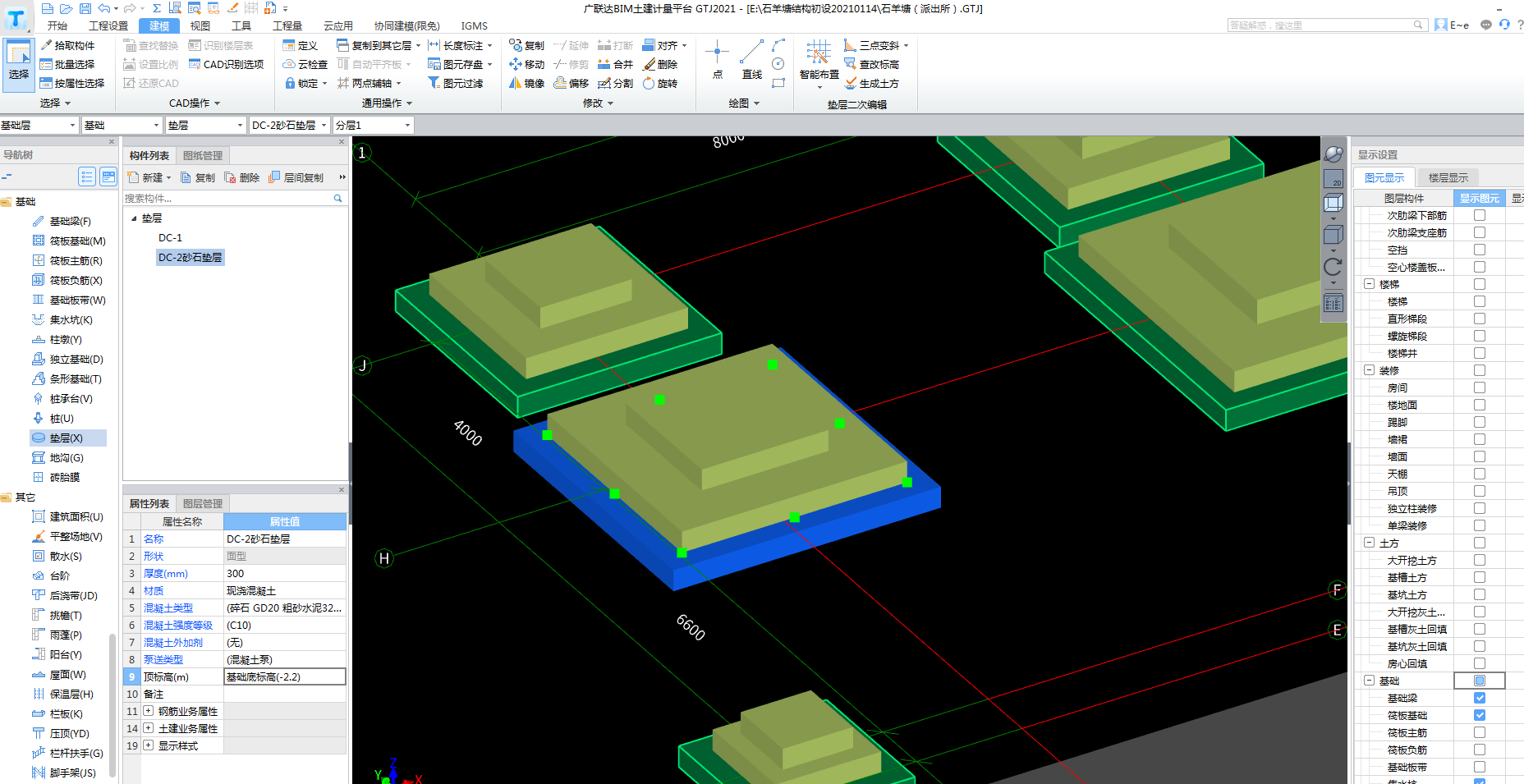Expand 钢筋业务属性 property group

(149, 711)
